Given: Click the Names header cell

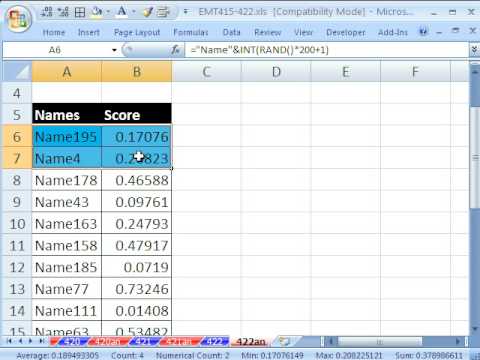Looking at the screenshot, I should click(67, 115).
